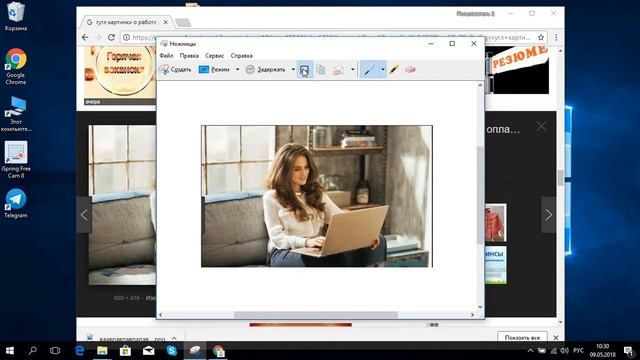Close the image preview panel in Chrome

[x=541, y=127]
